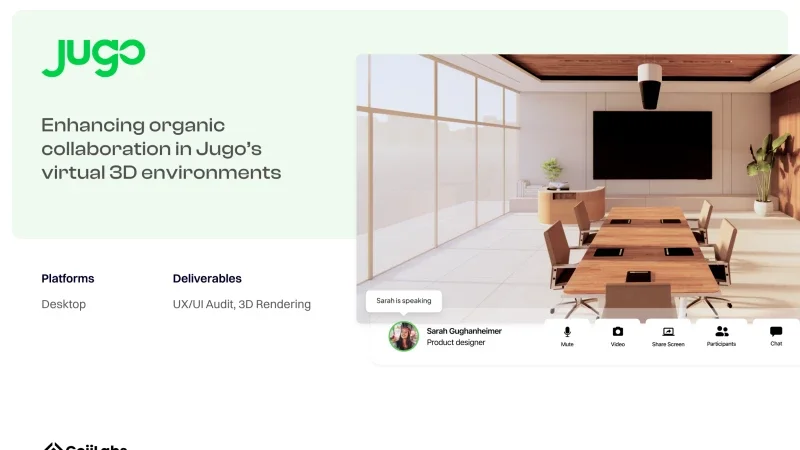Toggle the Video camera icon
The height and width of the screenshot is (450, 800).
coord(617,332)
